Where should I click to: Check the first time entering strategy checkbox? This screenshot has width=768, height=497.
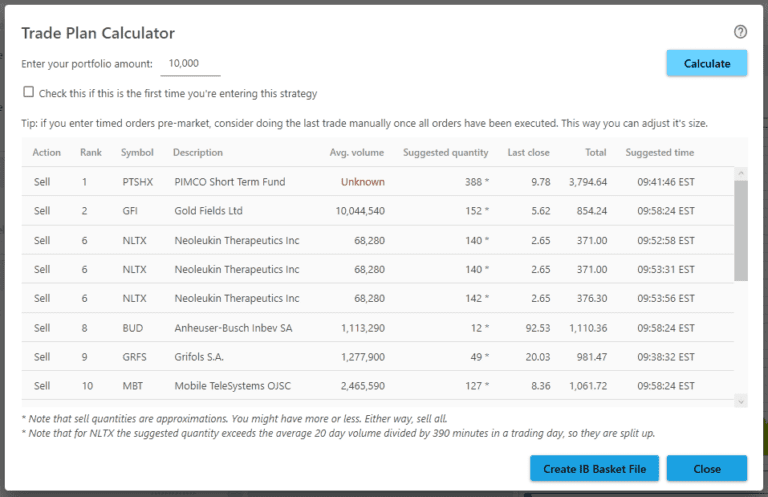pos(29,93)
